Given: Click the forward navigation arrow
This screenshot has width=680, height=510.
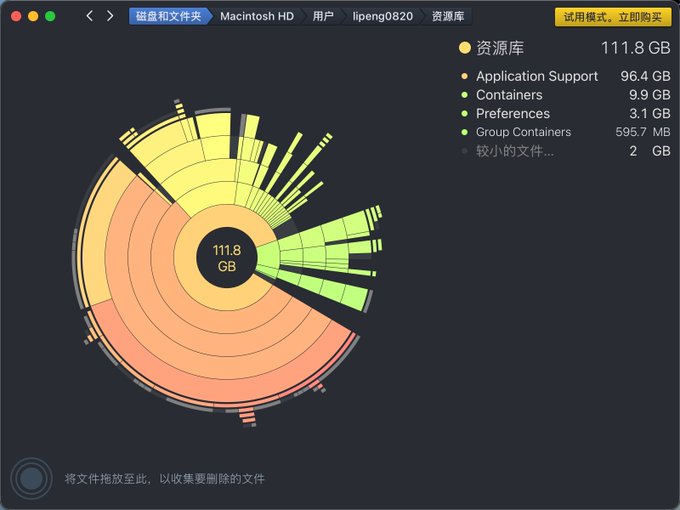Looking at the screenshot, I should click(110, 16).
